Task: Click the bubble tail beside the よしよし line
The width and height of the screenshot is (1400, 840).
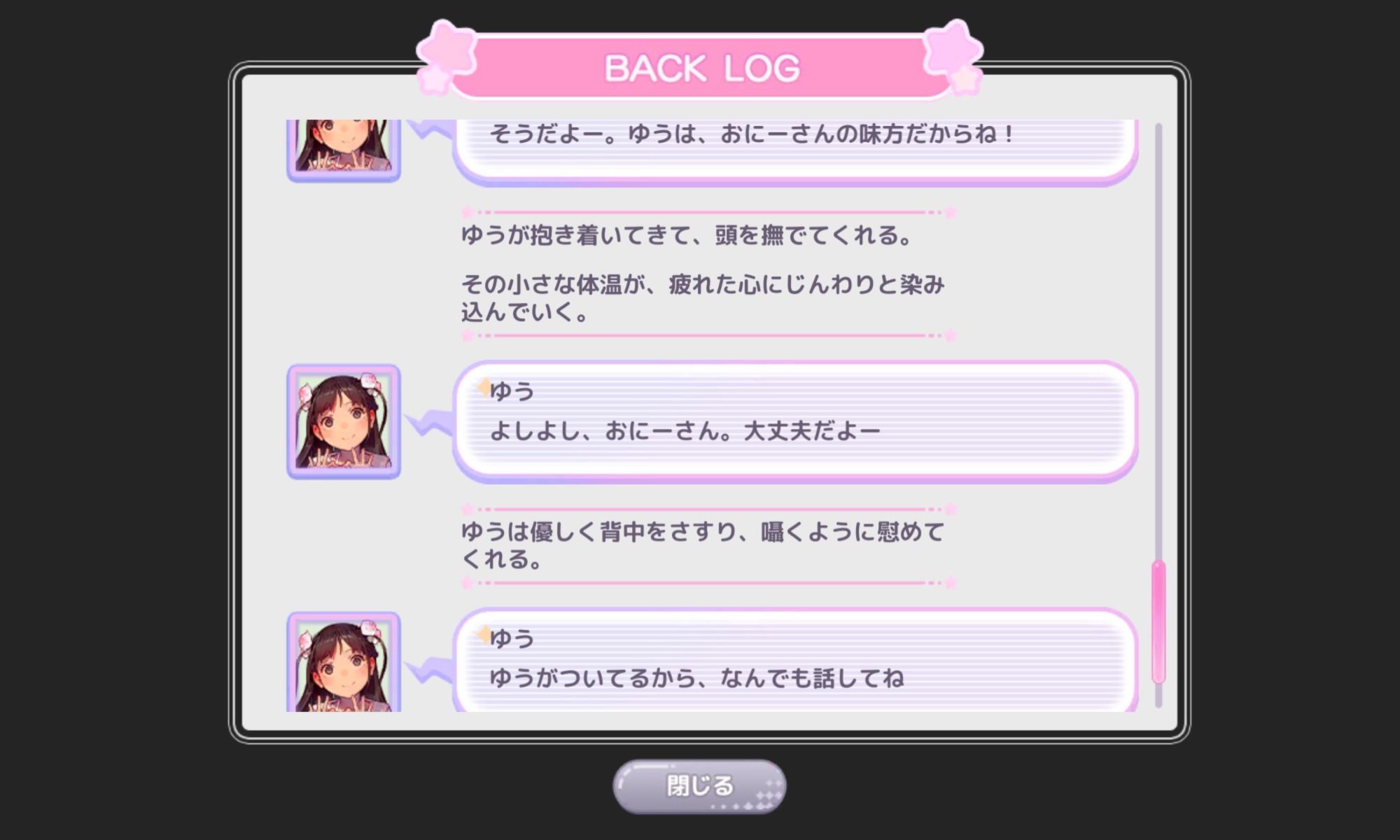Action: click(x=430, y=422)
